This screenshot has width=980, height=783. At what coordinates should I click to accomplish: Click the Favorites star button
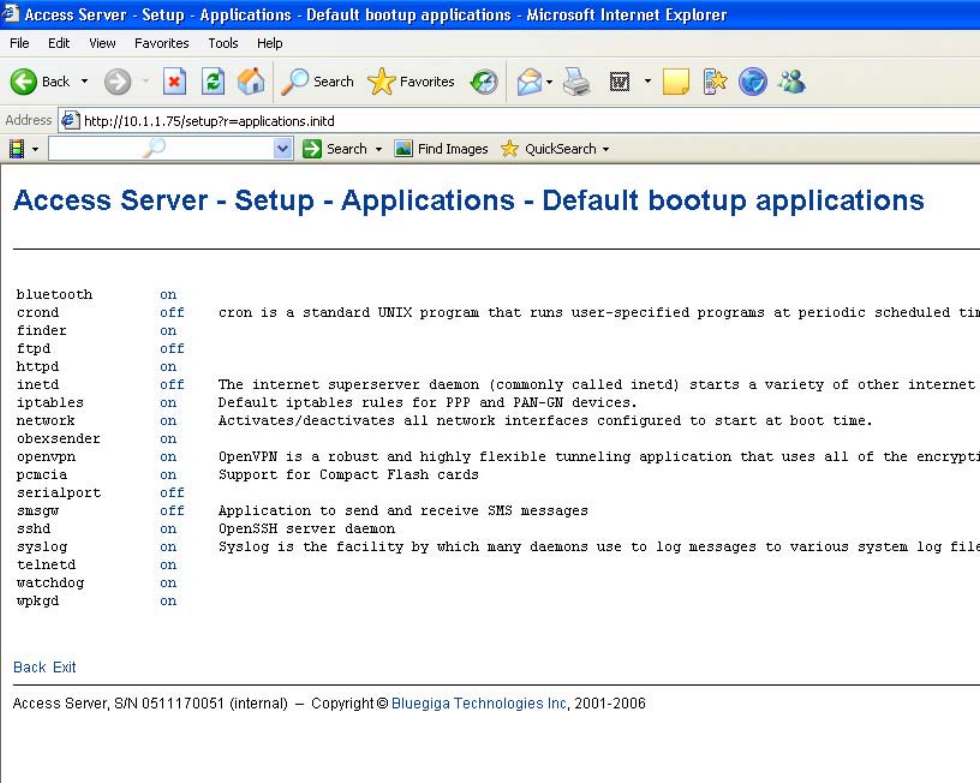(x=410, y=82)
